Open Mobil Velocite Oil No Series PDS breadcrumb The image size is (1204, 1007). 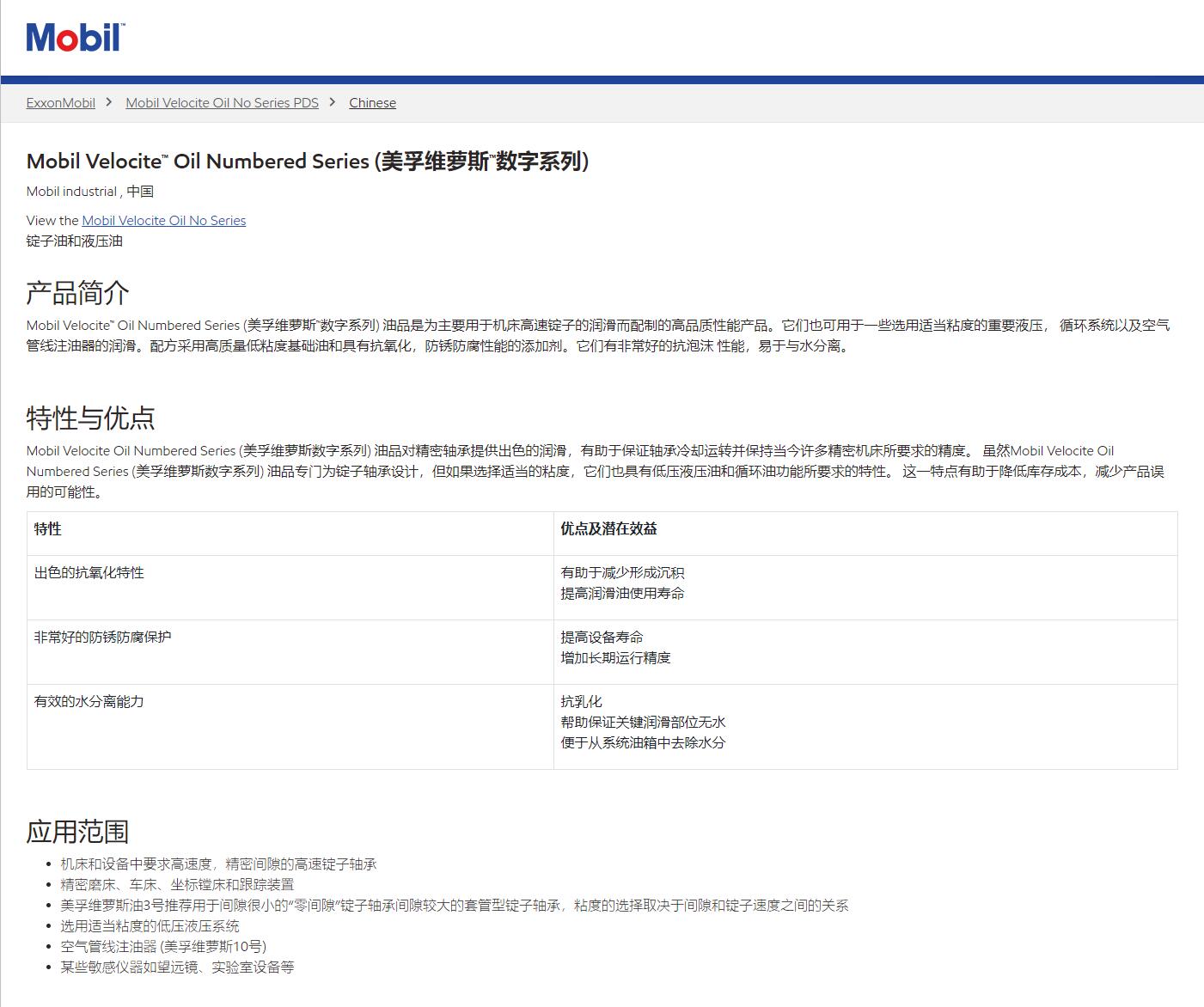222,102
